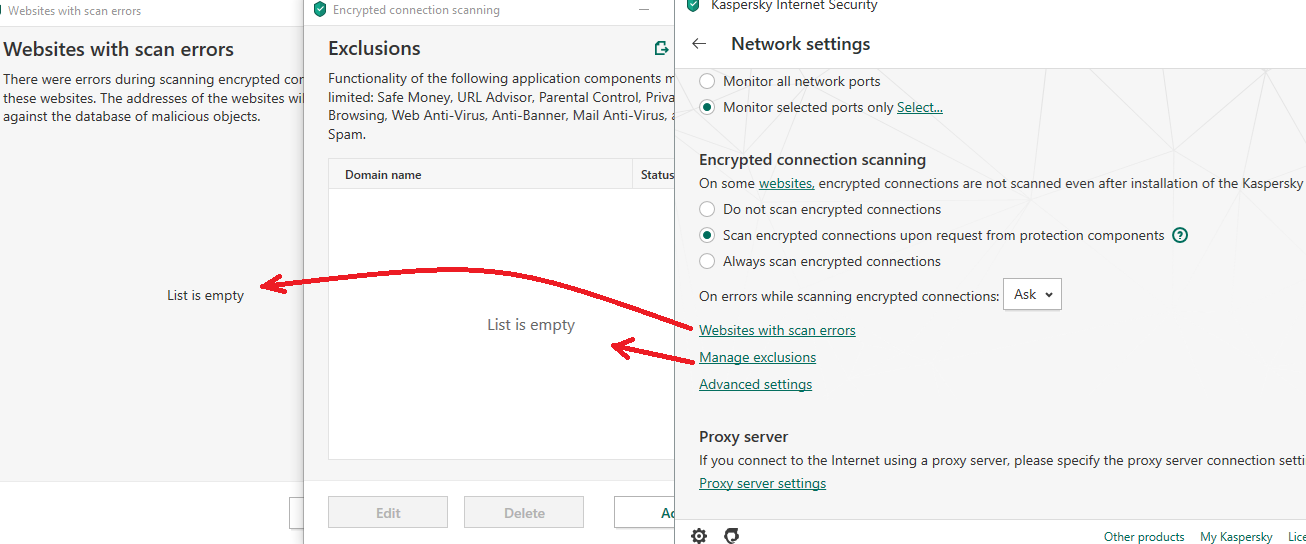
Task: Click the Delete button in Exclusions
Action: pos(524,513)
